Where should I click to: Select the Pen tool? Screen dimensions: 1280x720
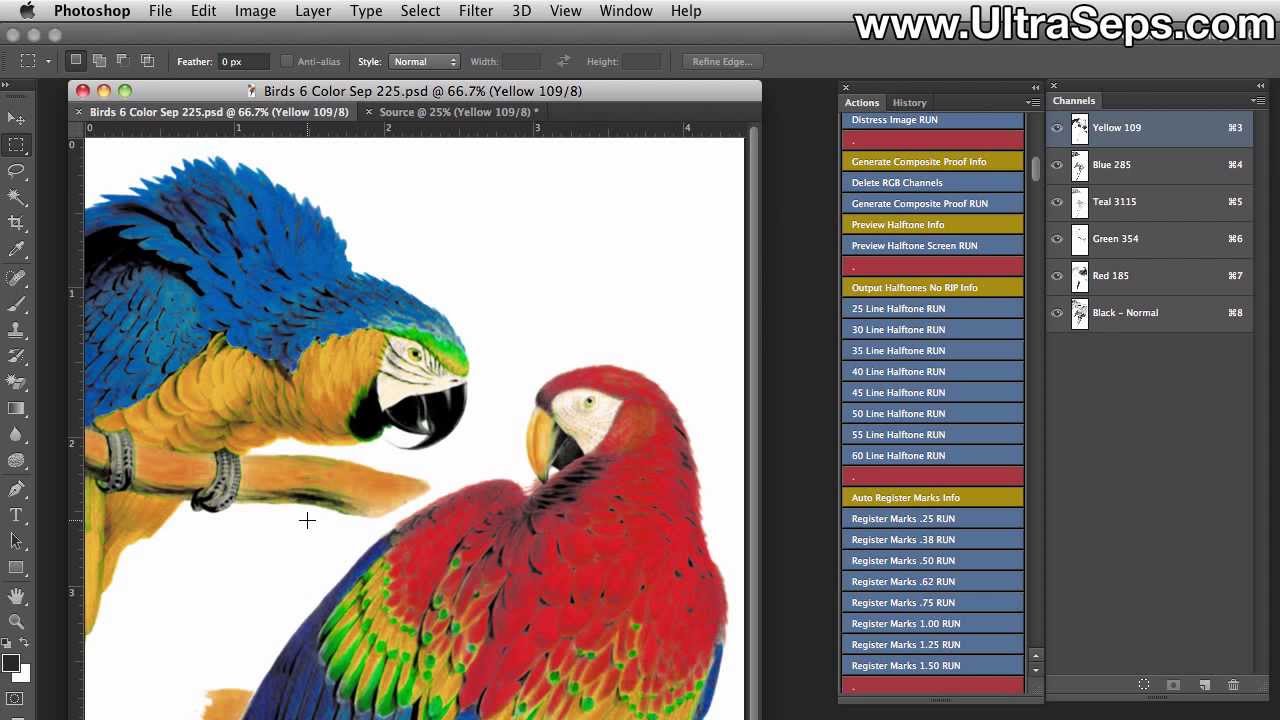pyautogui.click(x=16, y=489)
